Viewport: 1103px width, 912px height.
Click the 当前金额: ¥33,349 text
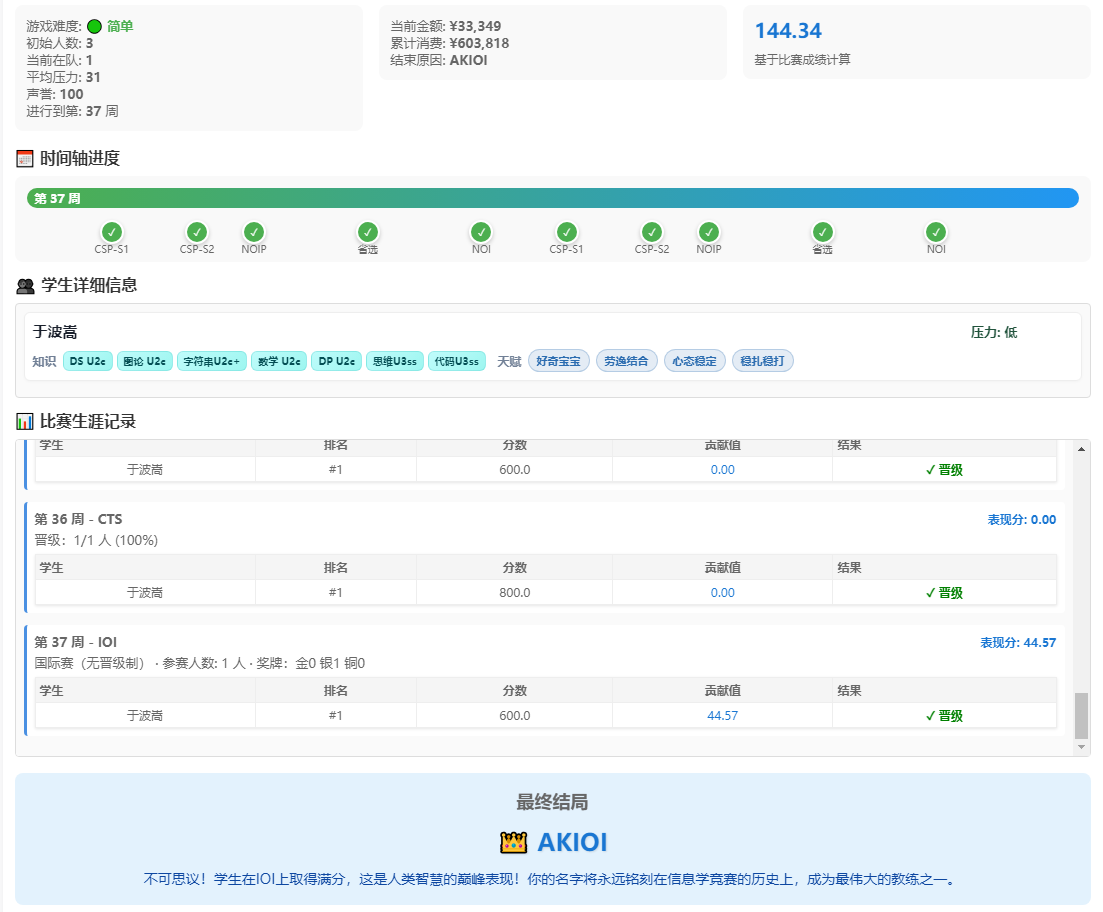pos(446,27)
